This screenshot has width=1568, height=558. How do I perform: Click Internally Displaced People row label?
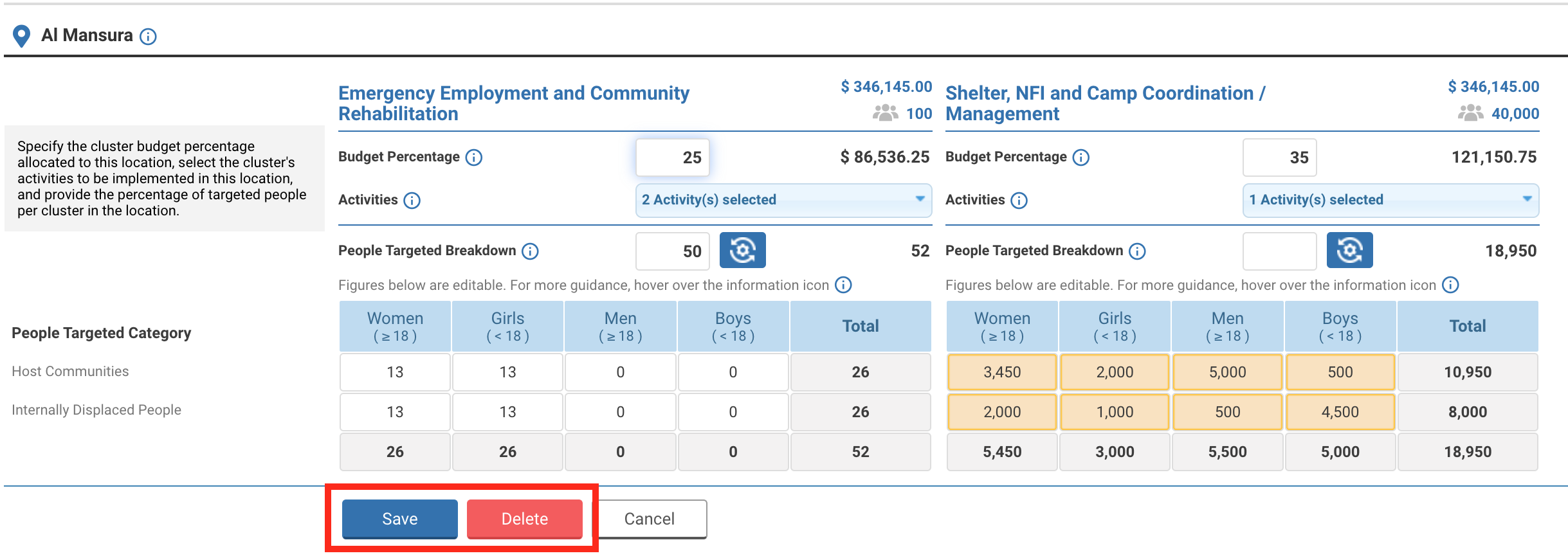click(x=96, y=410)
